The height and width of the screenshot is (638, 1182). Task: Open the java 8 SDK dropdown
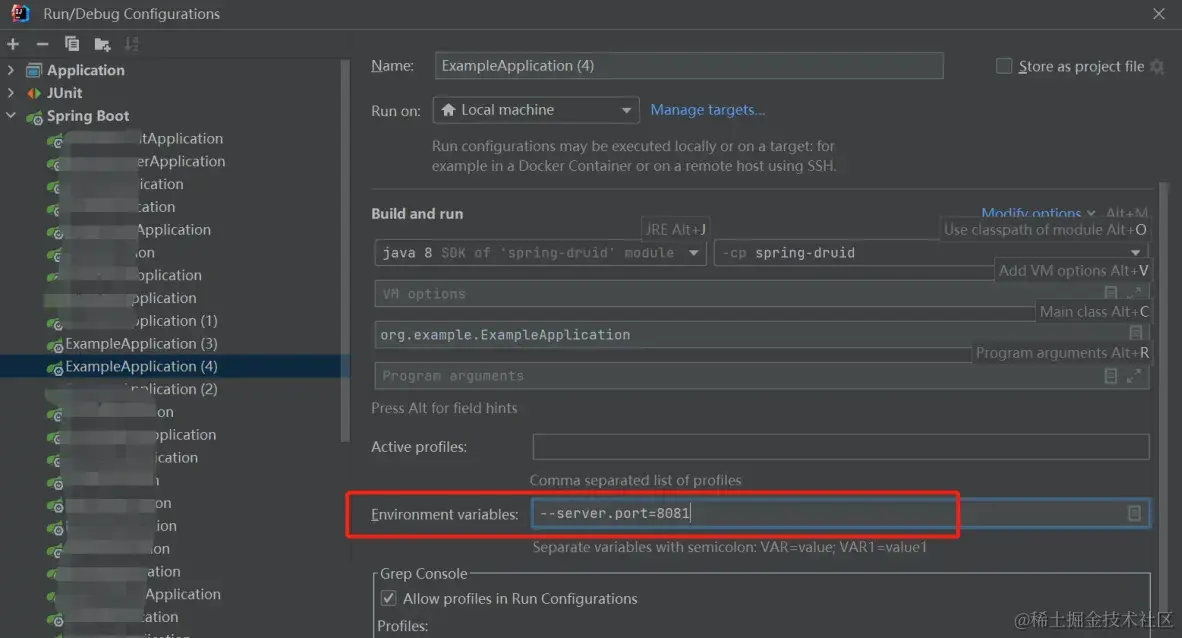(x=540, y=253)
